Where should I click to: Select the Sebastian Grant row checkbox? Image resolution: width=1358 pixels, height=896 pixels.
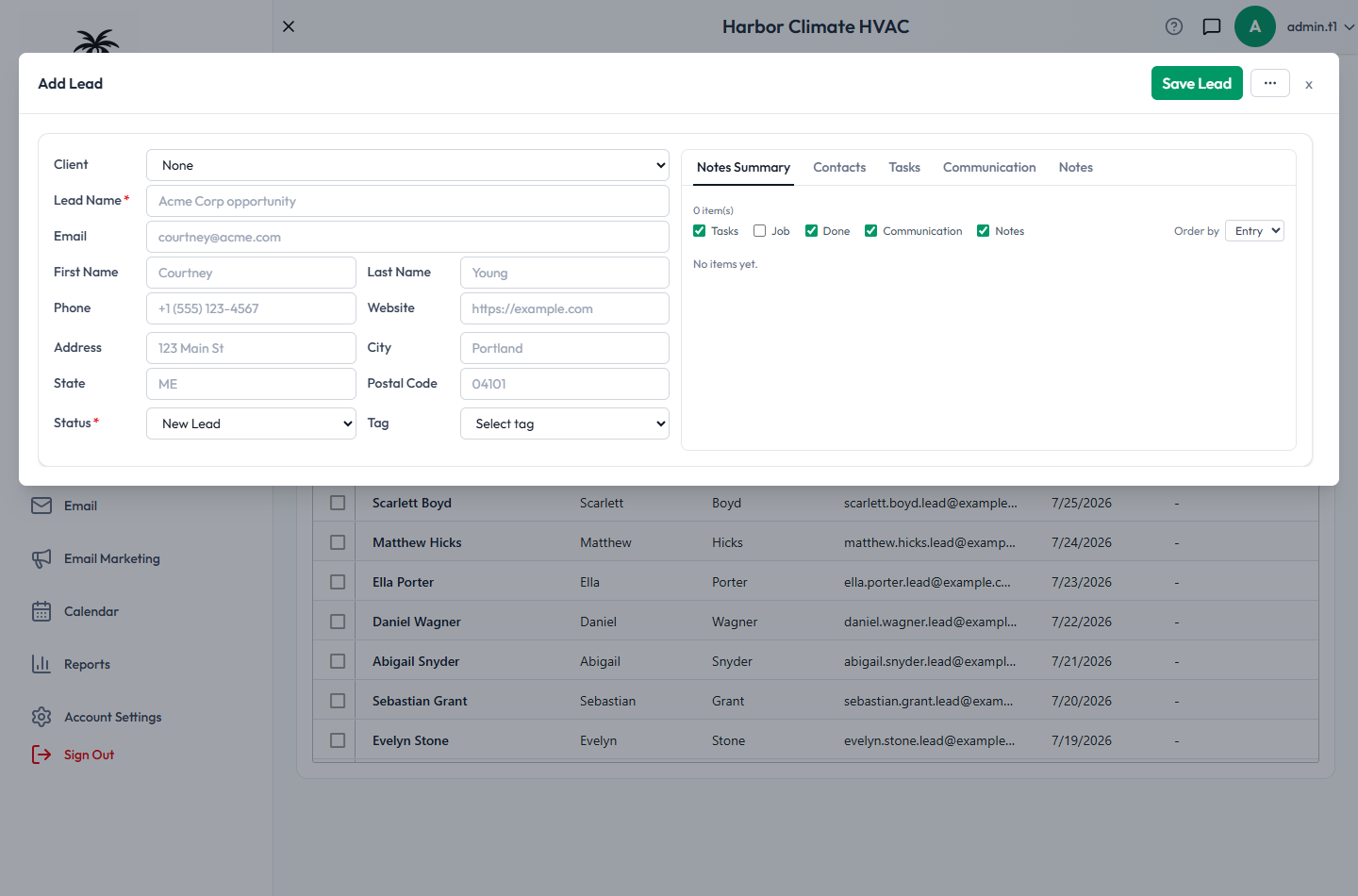[338, 701]
